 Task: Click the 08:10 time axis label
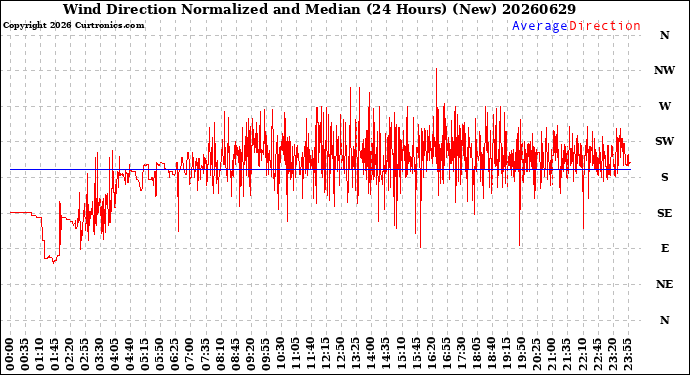point(220,354)
